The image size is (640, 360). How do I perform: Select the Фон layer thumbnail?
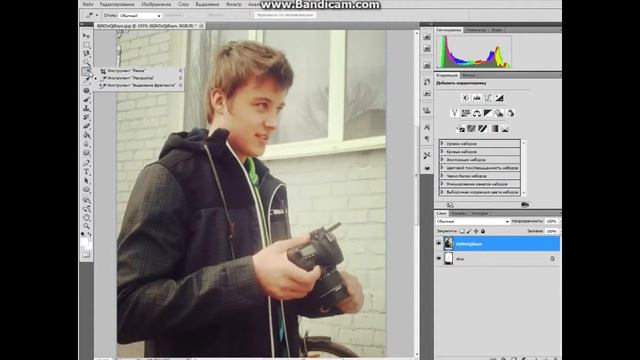click(x=449, y=258)
